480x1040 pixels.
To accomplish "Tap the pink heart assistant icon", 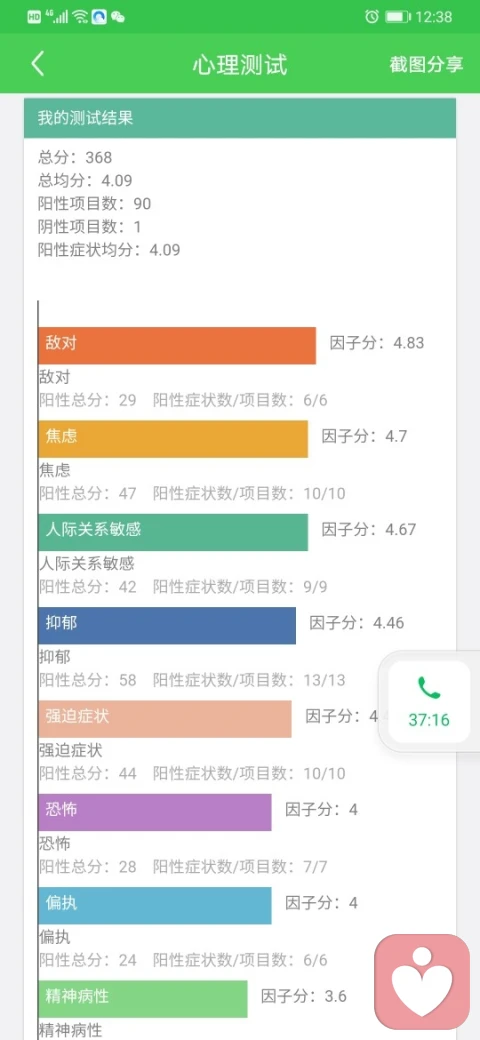I will pyautogui.click(x=422, y=981).
